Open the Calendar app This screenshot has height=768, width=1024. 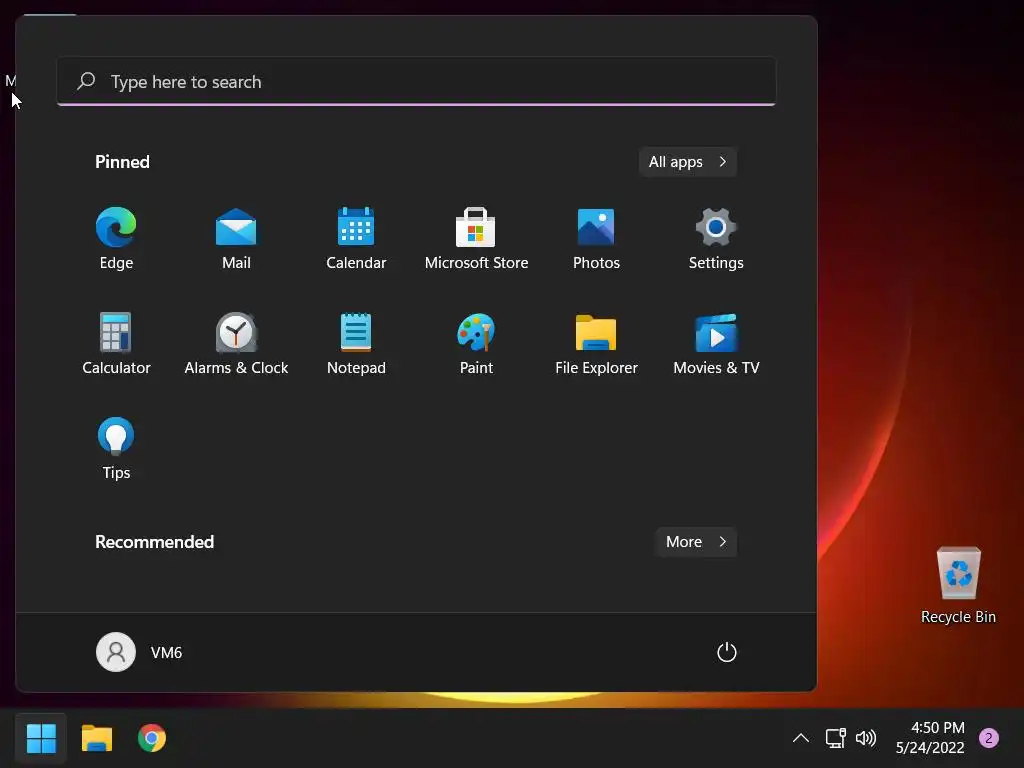356,238
